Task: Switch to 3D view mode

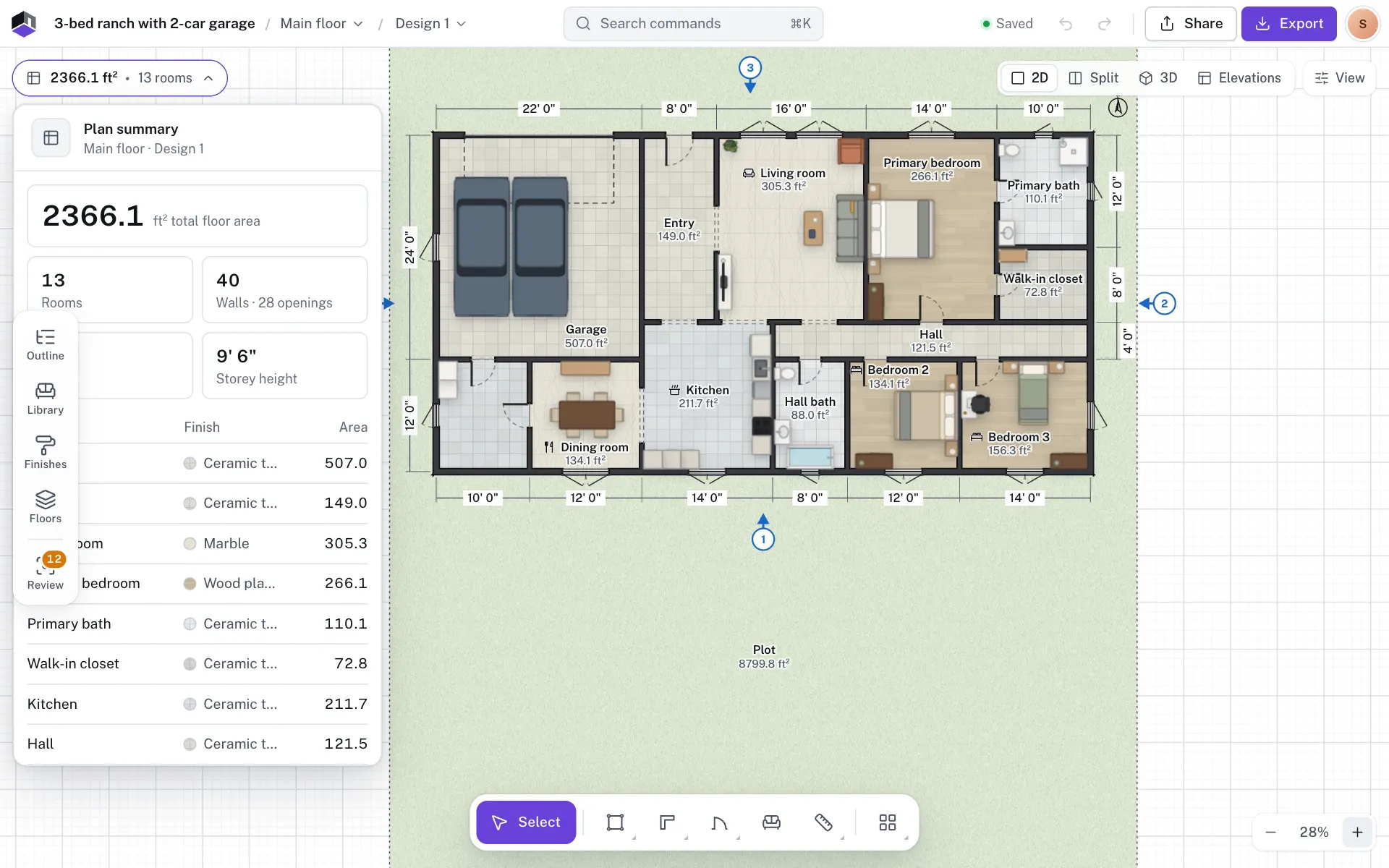Action: [1158, 78]
